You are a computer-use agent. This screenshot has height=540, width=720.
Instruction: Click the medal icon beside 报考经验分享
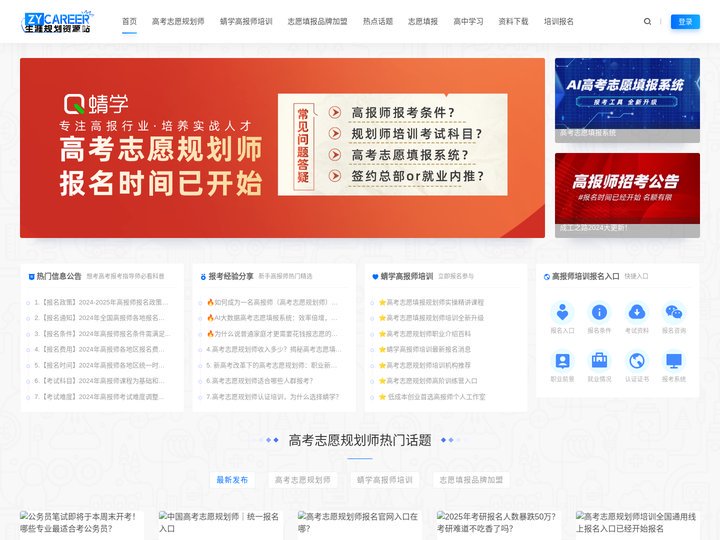[x=203, y=277]
